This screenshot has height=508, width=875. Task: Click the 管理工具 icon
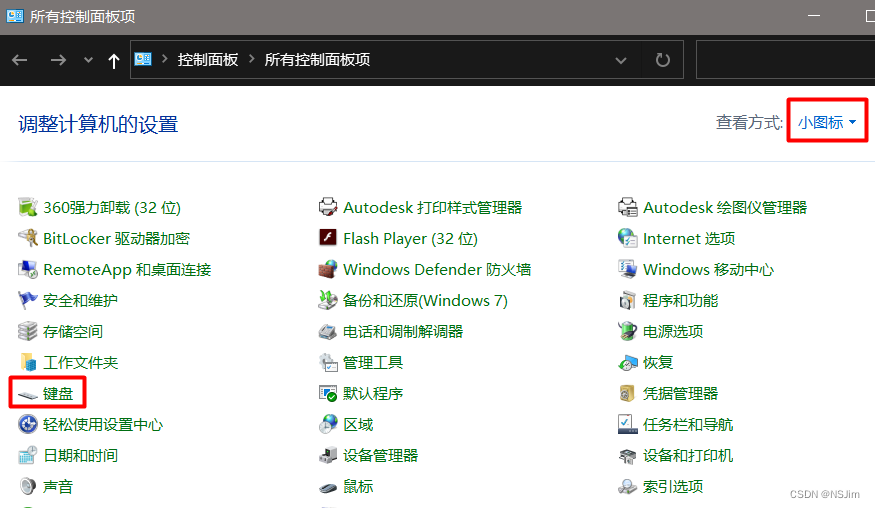(328, 362)
